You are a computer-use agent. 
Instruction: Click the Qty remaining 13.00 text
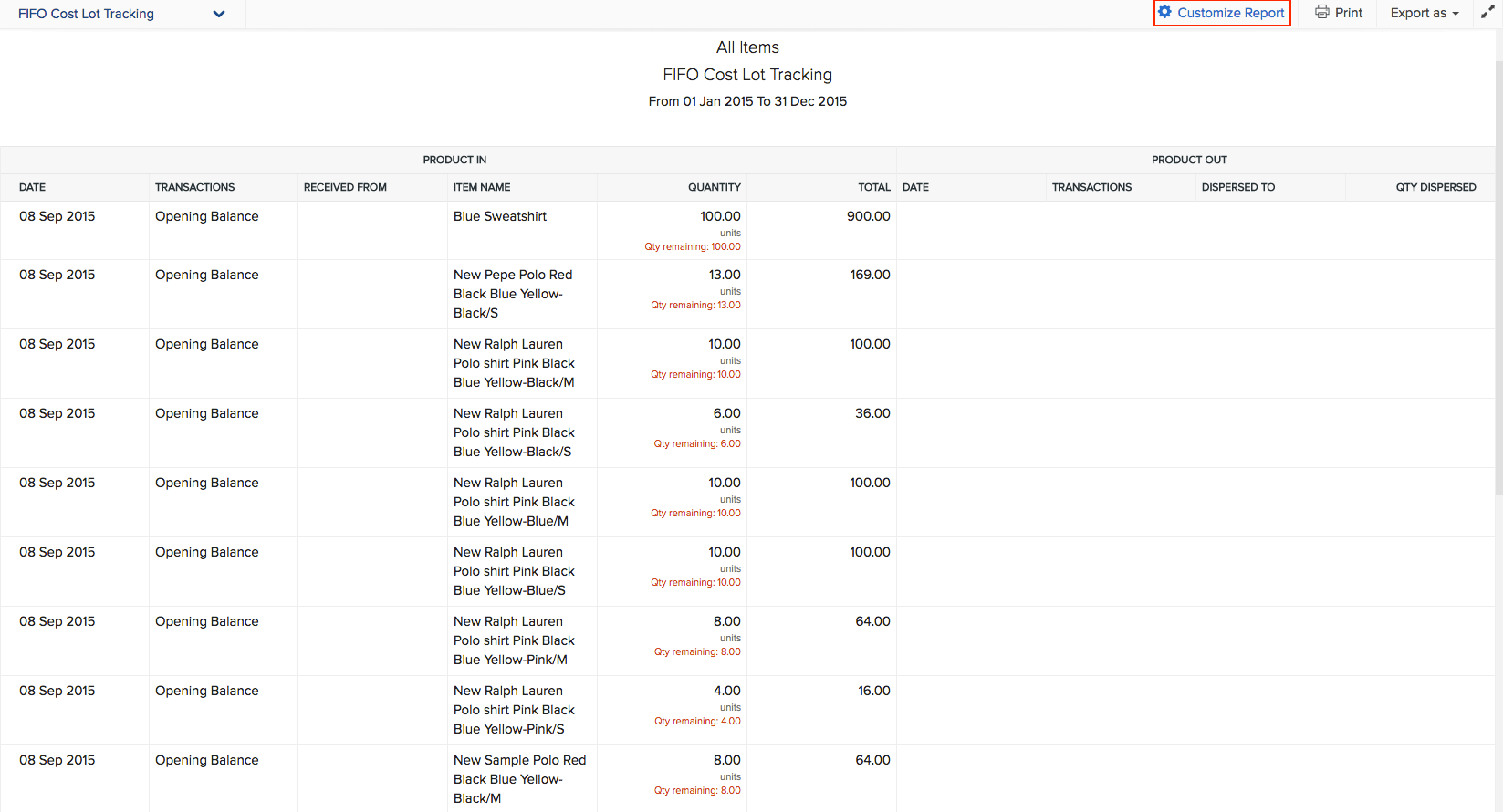click(695, 305)
